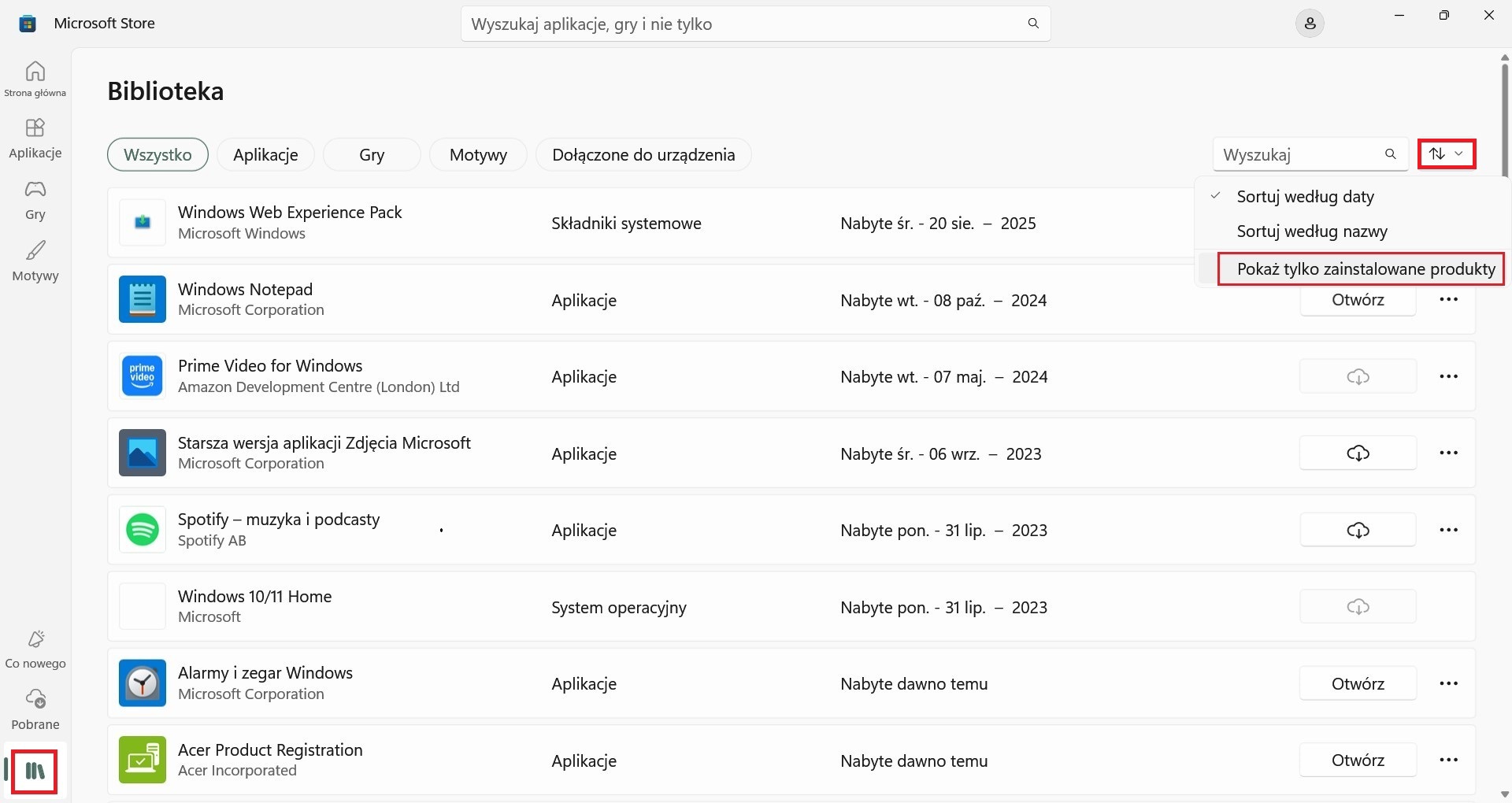The height and width of the screenshot is (803, 1512).
Task: Open Pobrane downloads section
Action: pos(35,710)
